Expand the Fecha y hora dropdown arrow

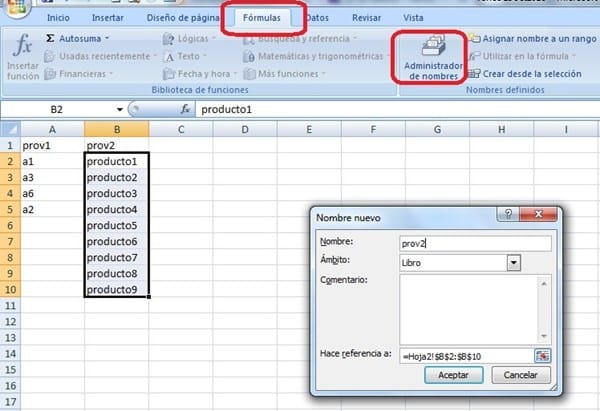coord(235,73)
